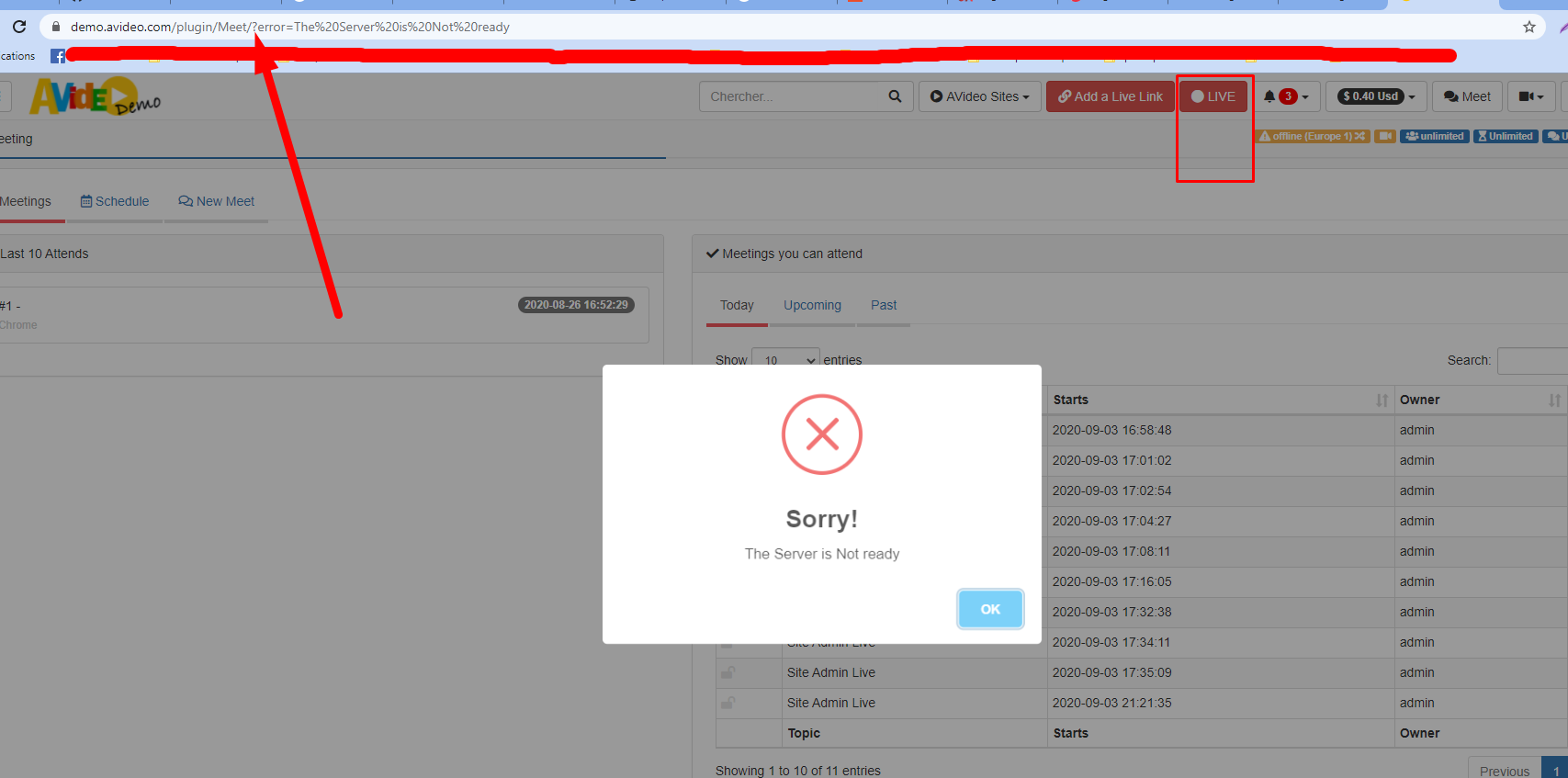Screen dimensions: 1568x778
Task: Click the lock icon beside the 21:21:35 Site Admin Live row
Action: pyautogui.click(x=728, y=703)
